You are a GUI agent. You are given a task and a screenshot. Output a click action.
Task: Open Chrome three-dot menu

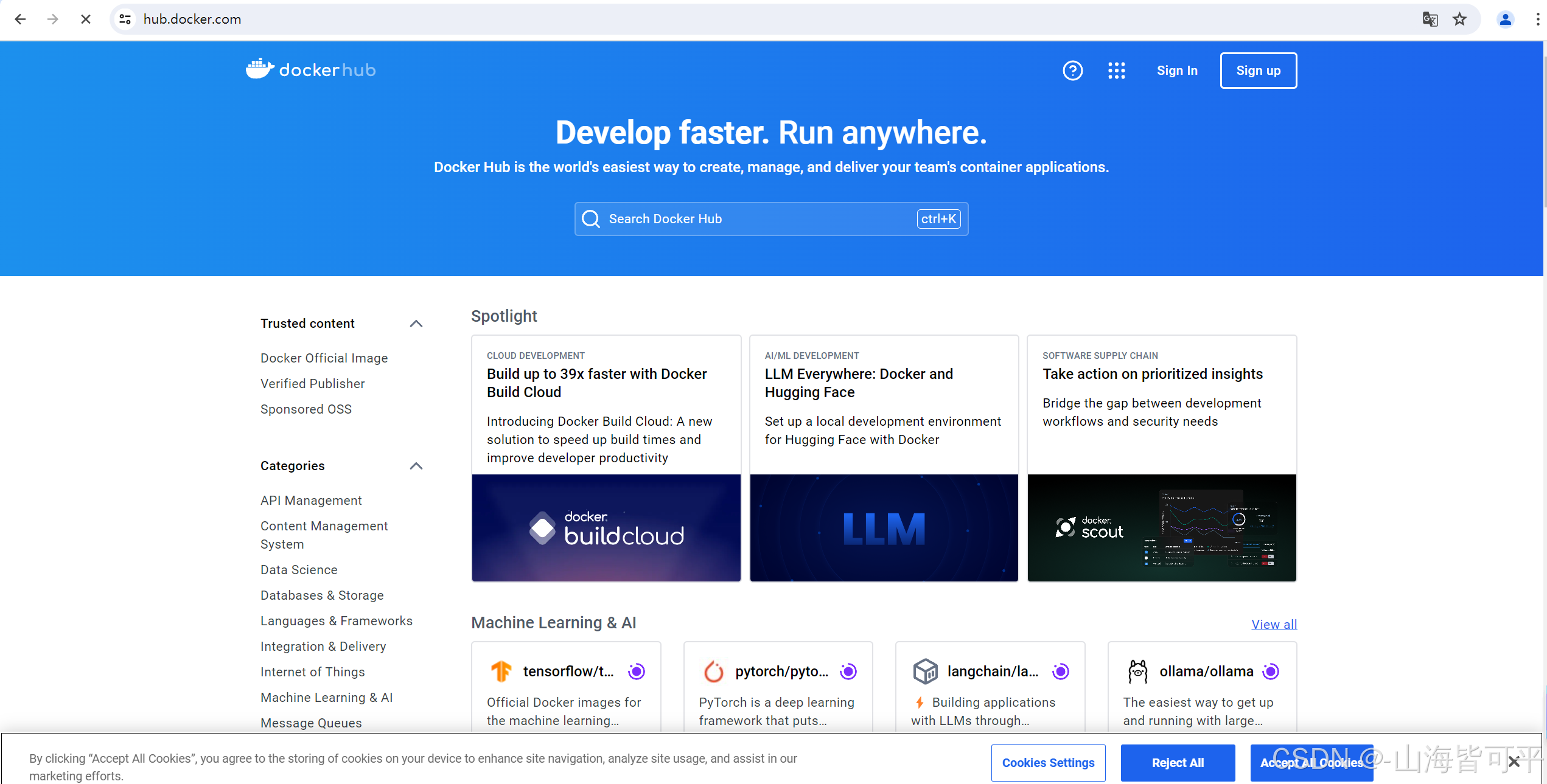coord(1538,19)
